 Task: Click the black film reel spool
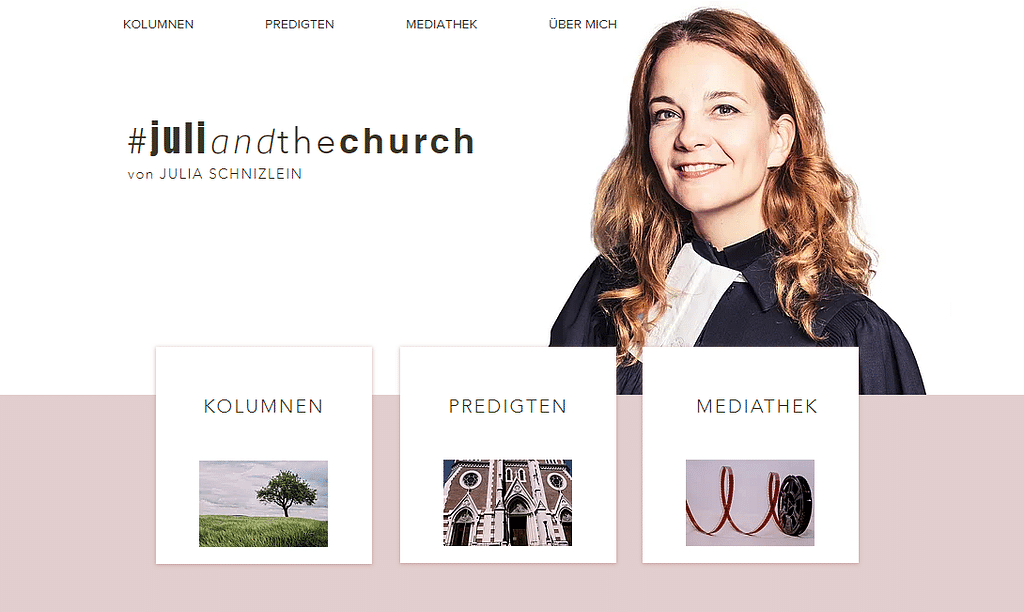[x=795, y=505]
